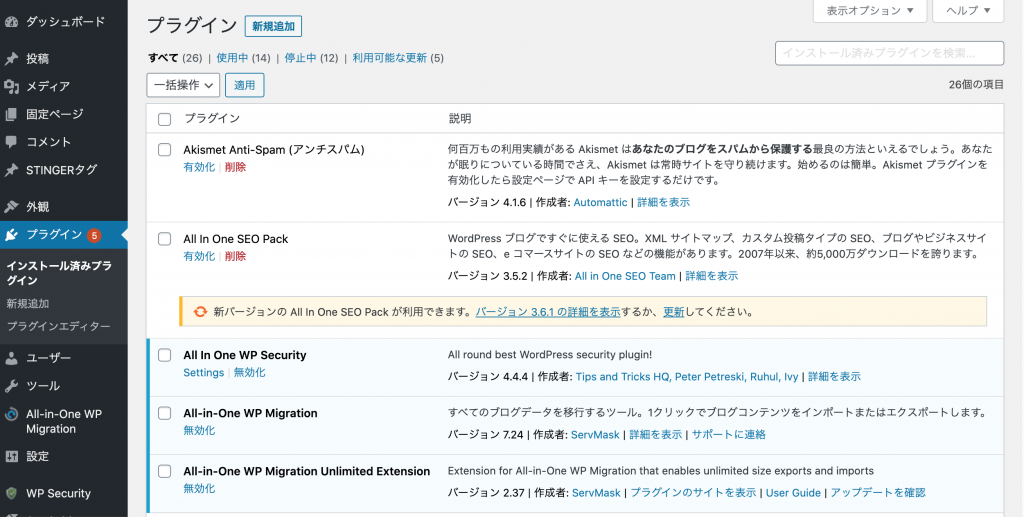Open プラグインエディター submenu item
1024x517 pixels.
tap(58, 326)
